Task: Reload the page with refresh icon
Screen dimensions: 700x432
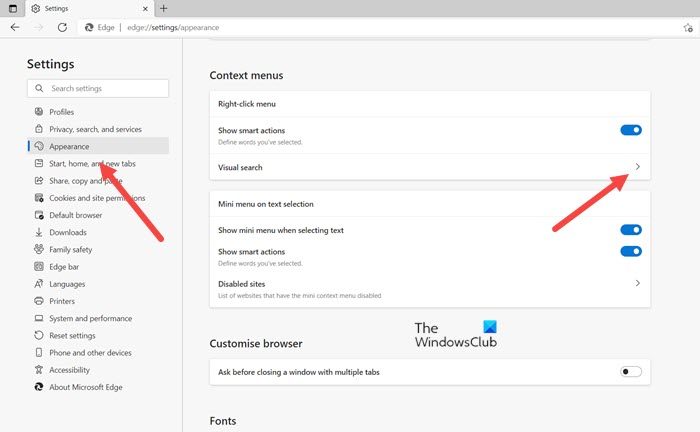Action: click(62, 27)
